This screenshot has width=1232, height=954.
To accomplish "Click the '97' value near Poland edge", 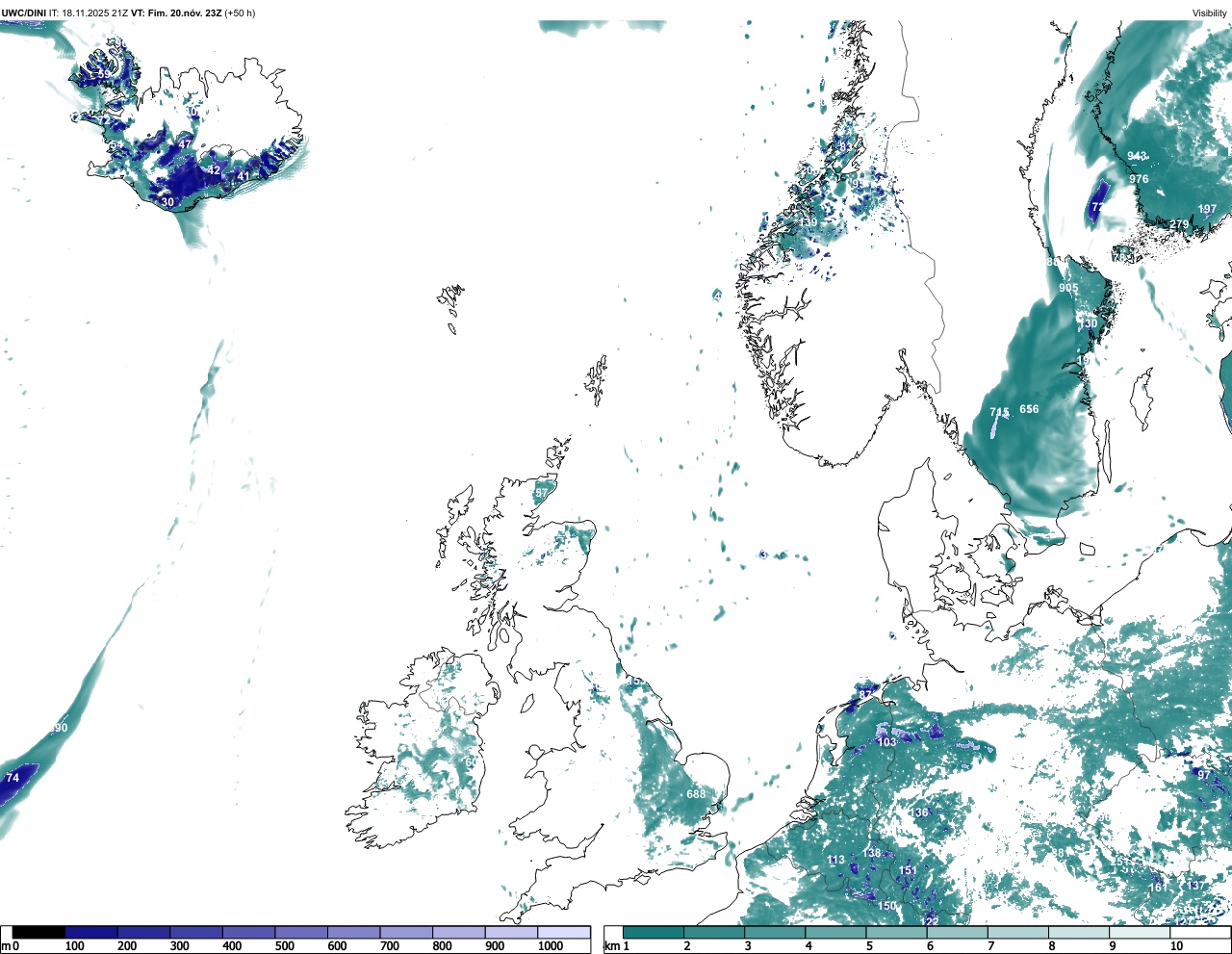I will (x=1203, y=775).
